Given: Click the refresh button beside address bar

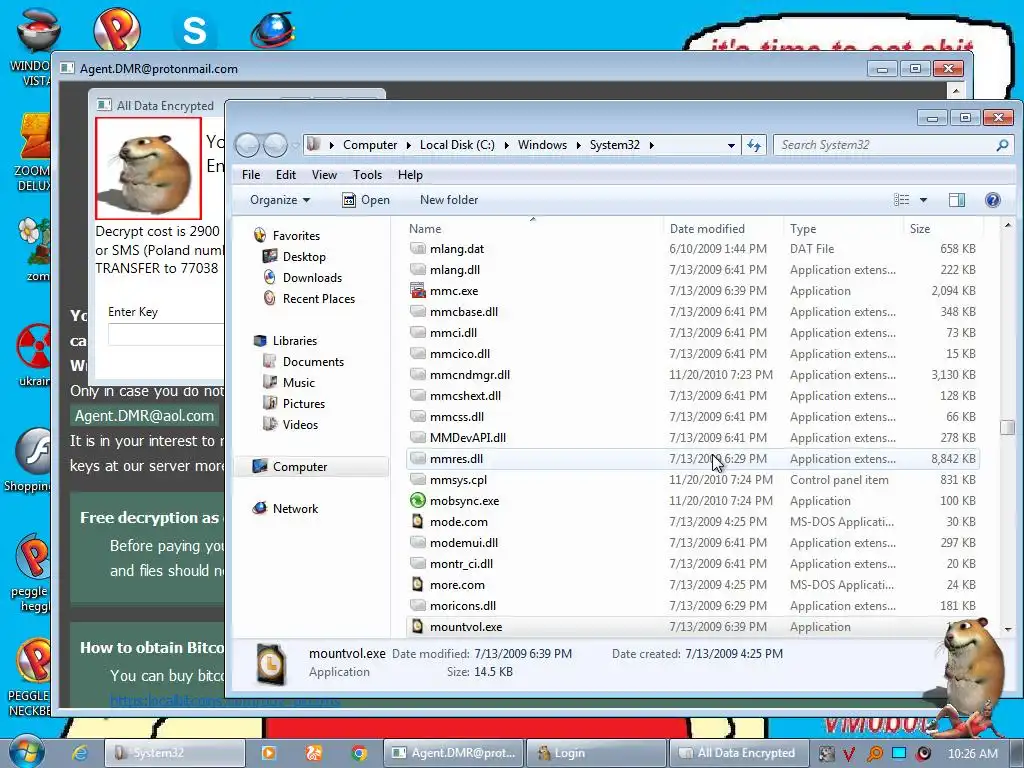Looking at the screenshot, I should [754, 145].
